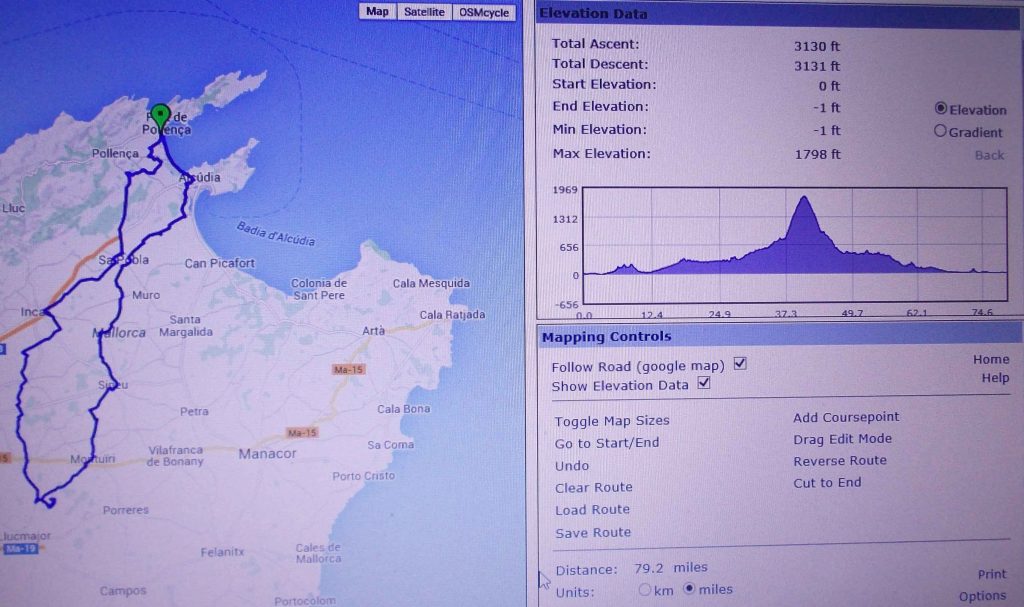
Task: Select the OSMcycle map layer
Action: 483,12
